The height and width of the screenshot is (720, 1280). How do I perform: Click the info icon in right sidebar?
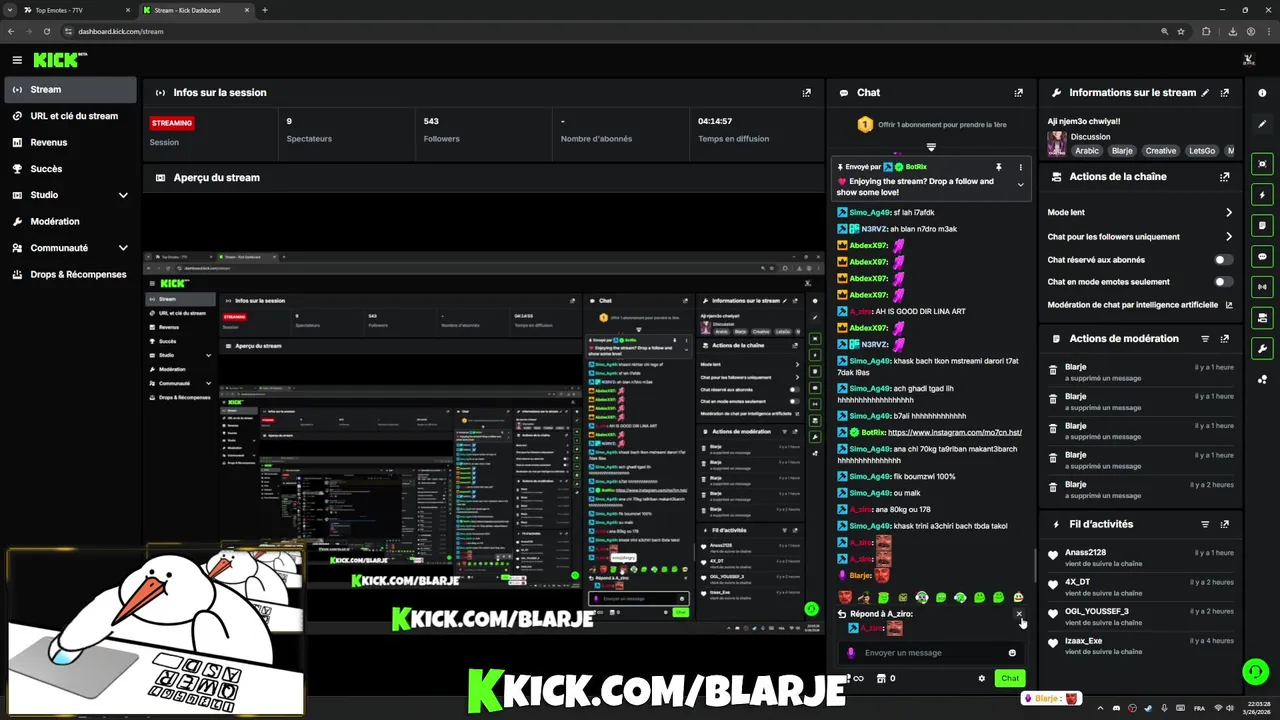pos(1262,93)
